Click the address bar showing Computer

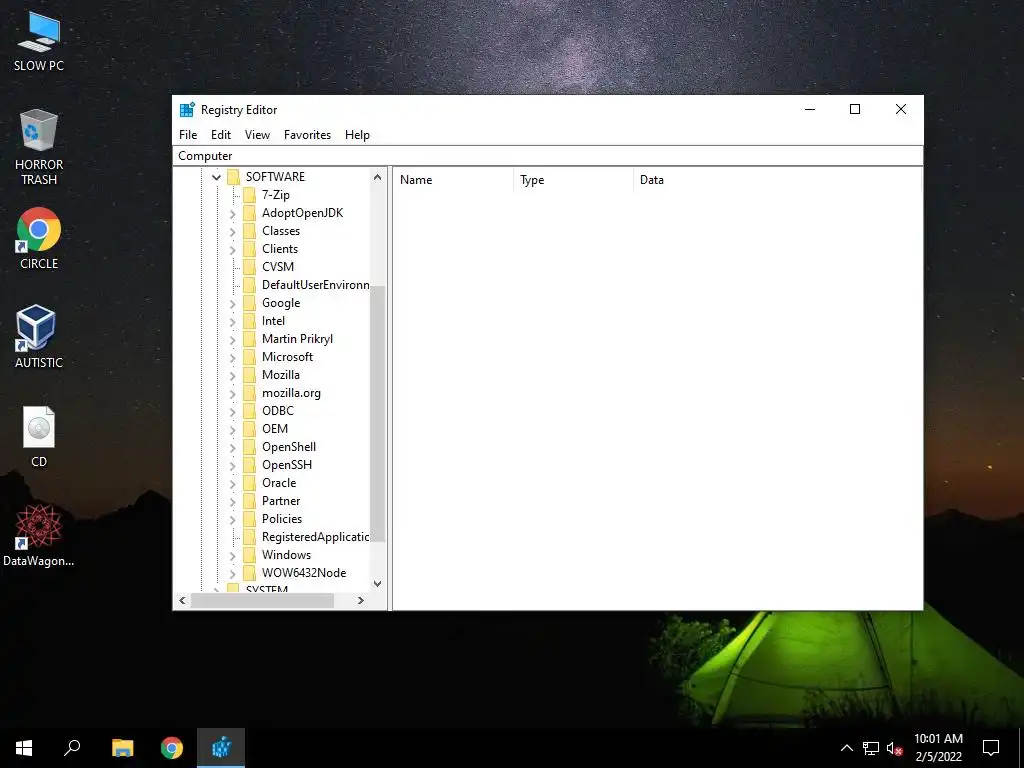coord(548,155)
